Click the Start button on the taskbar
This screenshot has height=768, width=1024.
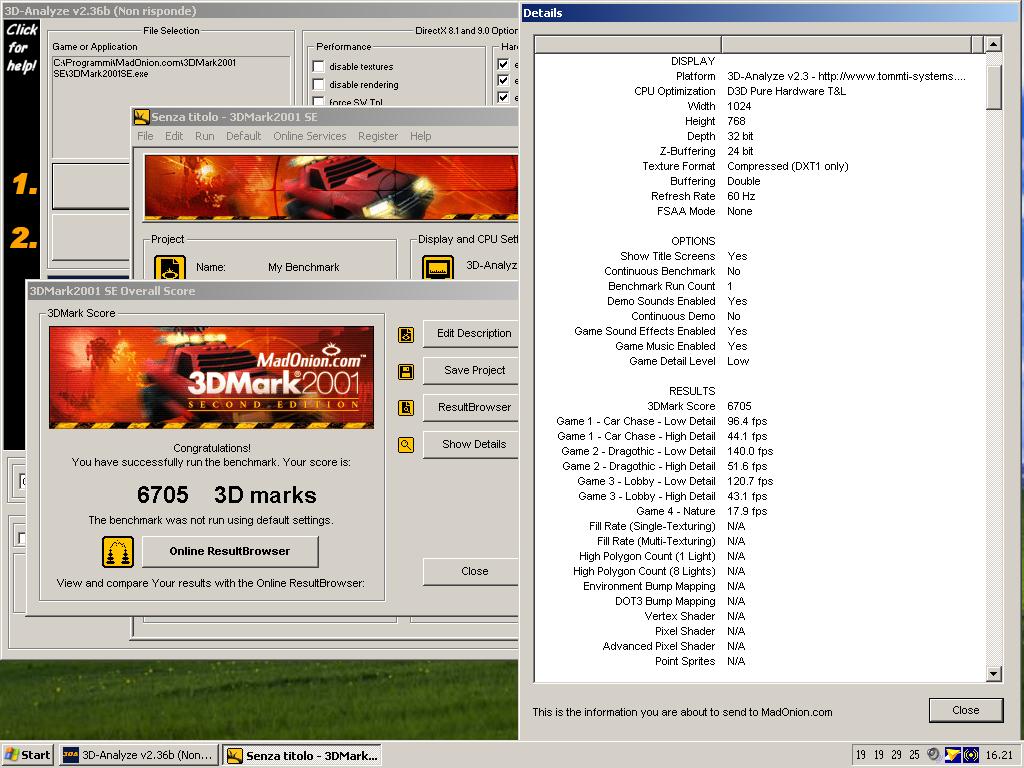27,755
